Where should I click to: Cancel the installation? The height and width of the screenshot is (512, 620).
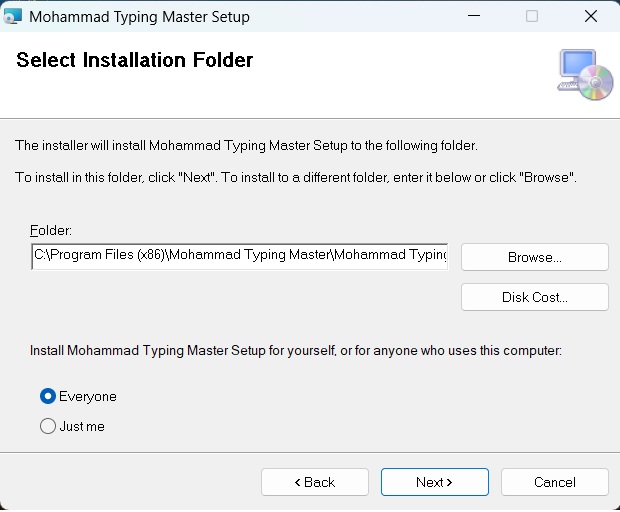[x=555, y=482]
